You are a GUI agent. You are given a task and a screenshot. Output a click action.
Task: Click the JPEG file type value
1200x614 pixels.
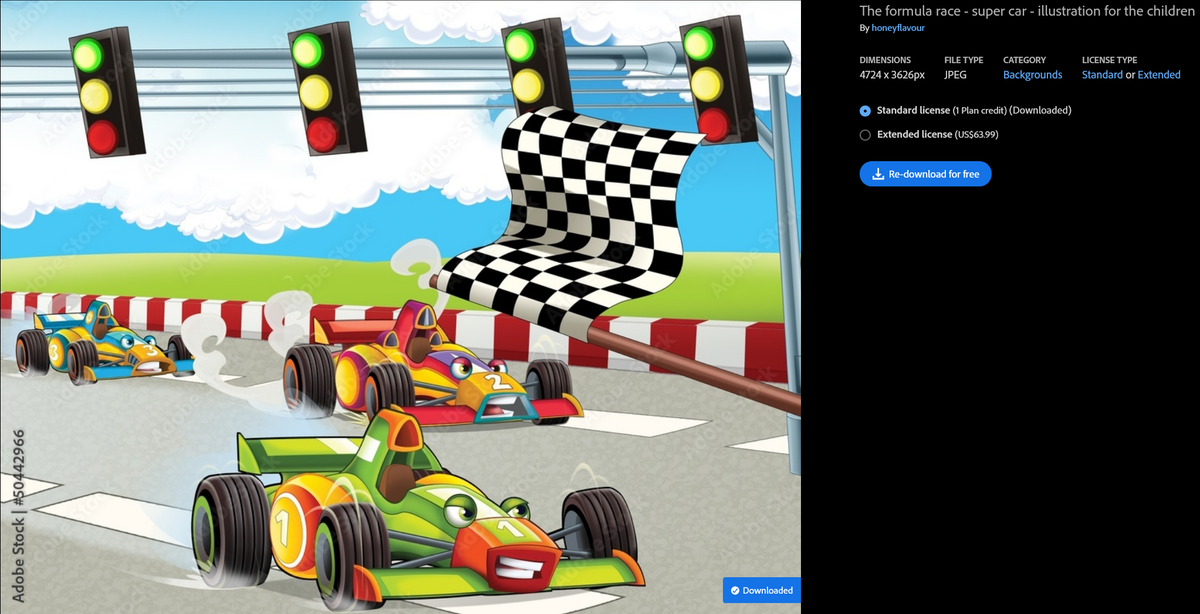(955, 75)
